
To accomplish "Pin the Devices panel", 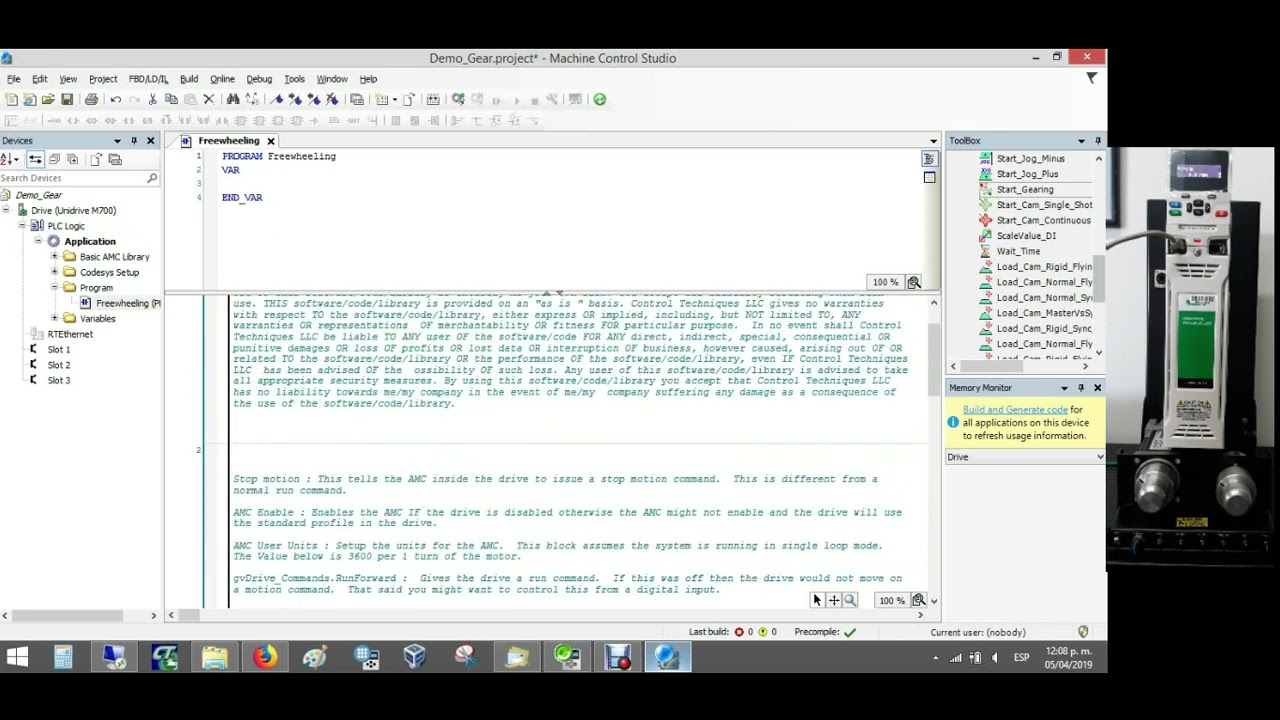I will (x=134, y=141).
